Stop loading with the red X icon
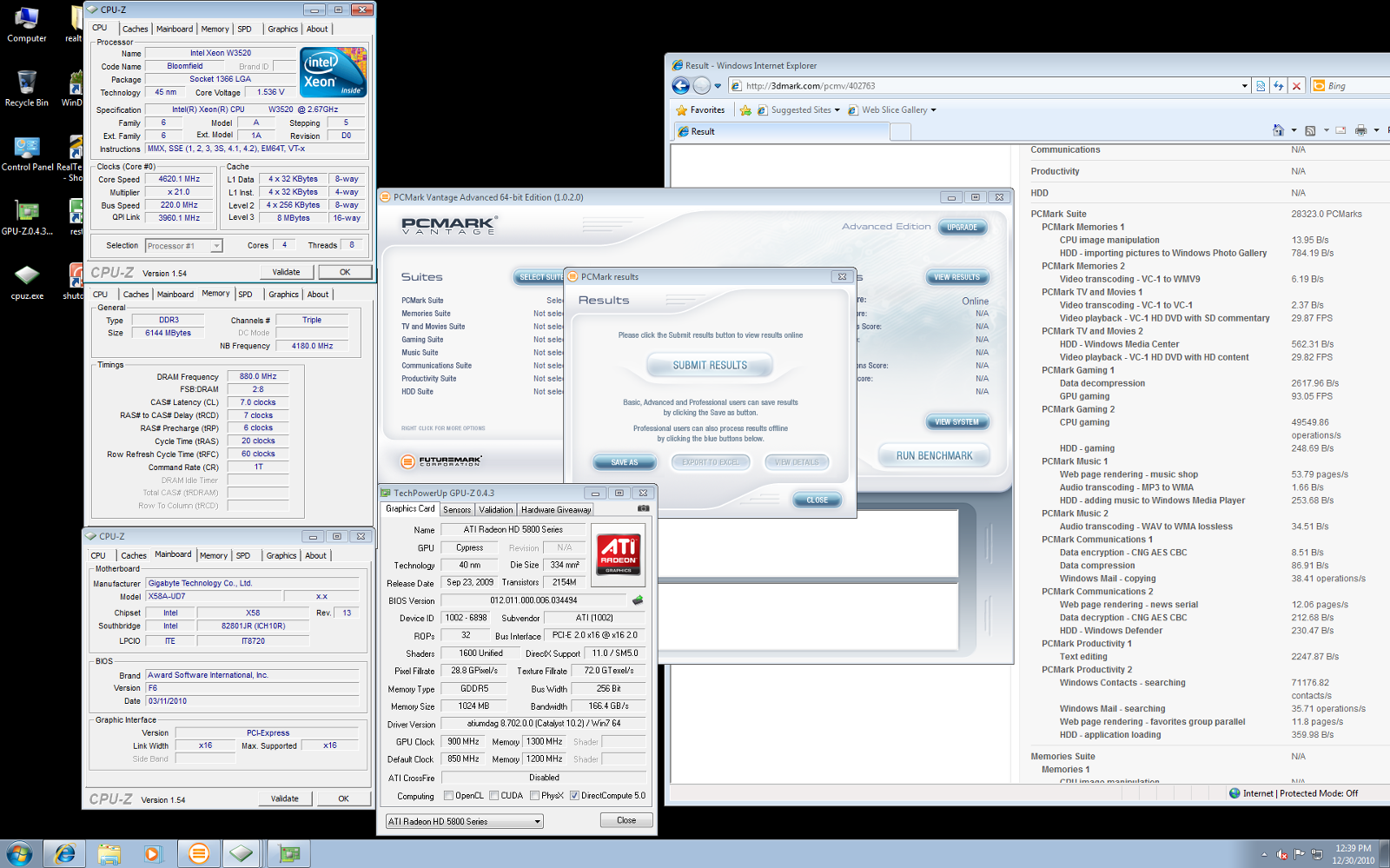 (x=1296, y=85)
